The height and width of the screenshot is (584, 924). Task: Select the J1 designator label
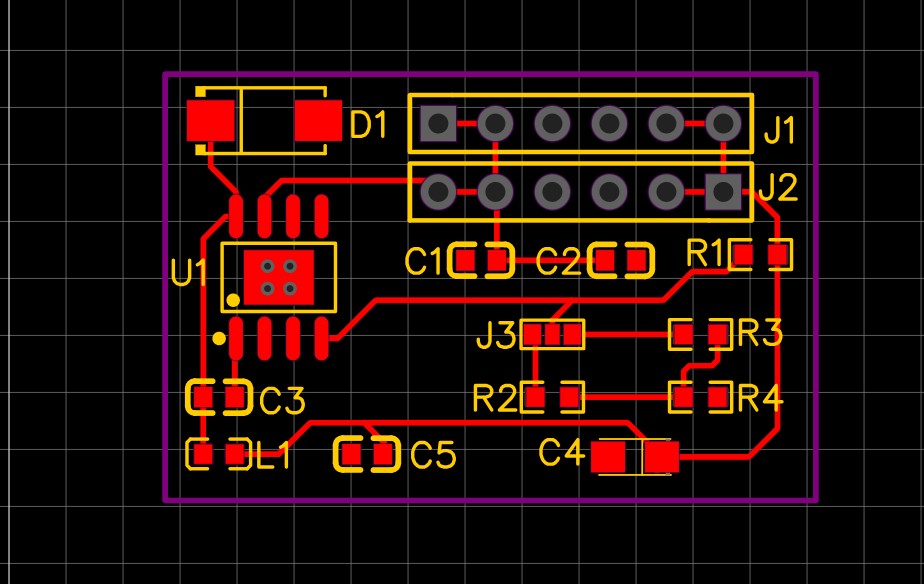coord(780,131)
